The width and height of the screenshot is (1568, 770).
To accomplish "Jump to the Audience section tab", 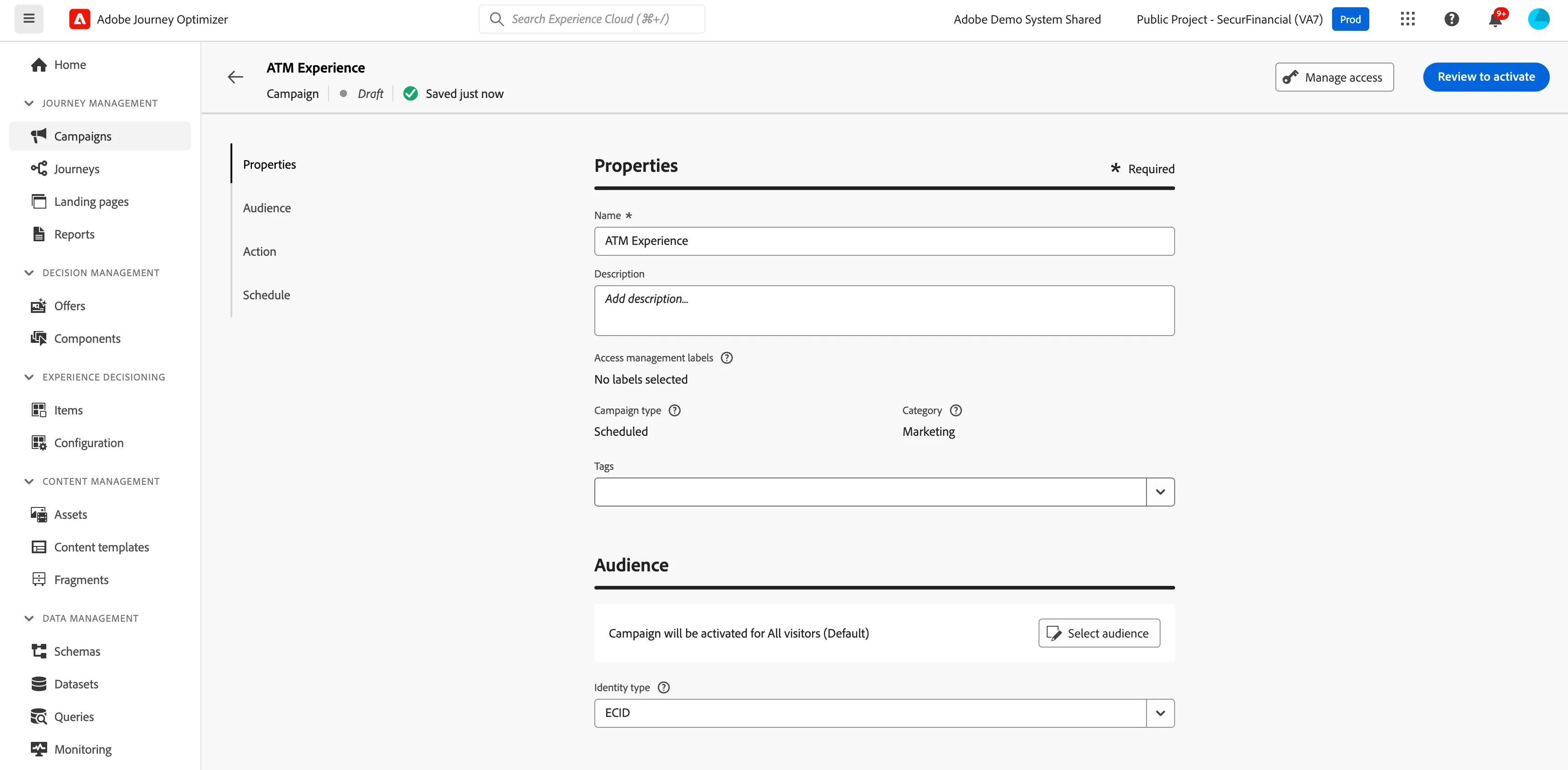I will click(x=267, y=208).
